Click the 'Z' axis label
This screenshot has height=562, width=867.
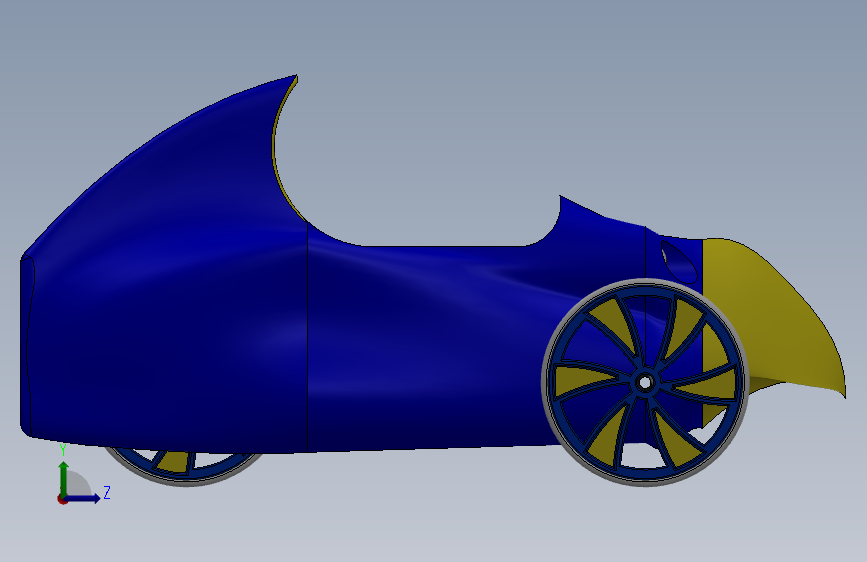(x=107, y=492)
